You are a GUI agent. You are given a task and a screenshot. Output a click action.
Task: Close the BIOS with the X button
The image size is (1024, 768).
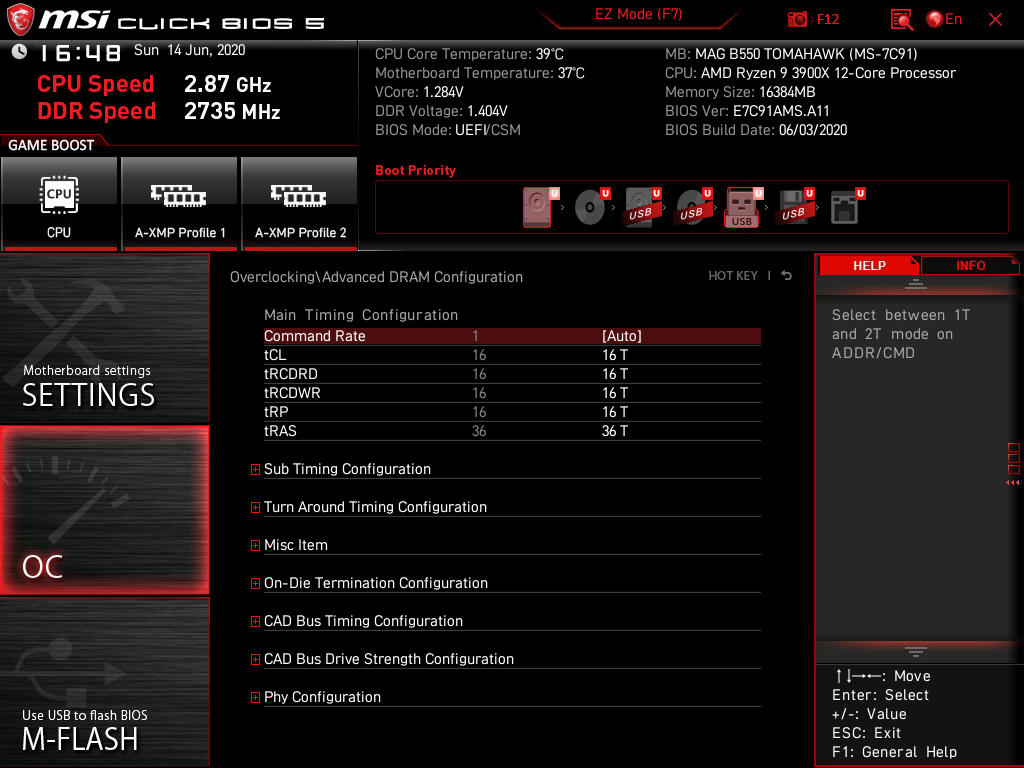click(x=995, y=20)
